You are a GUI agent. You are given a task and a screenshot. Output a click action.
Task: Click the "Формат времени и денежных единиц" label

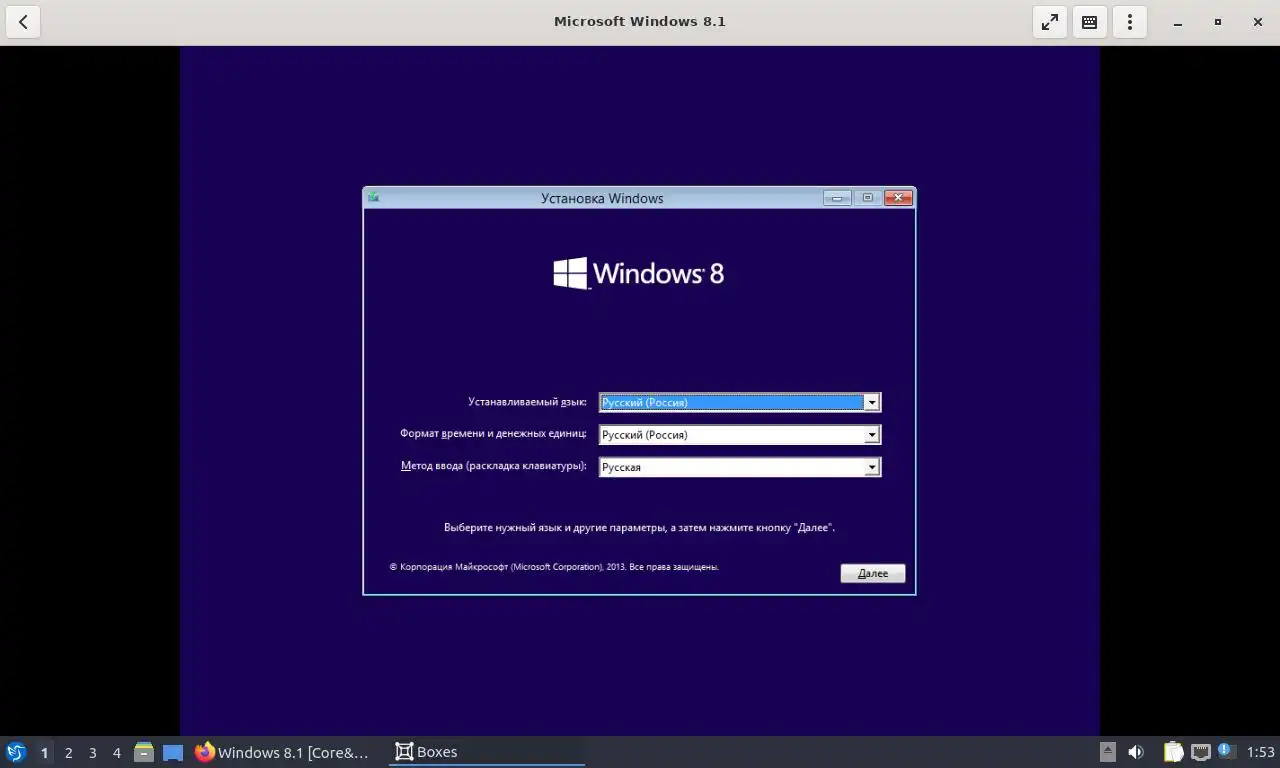tap(493, 434)
